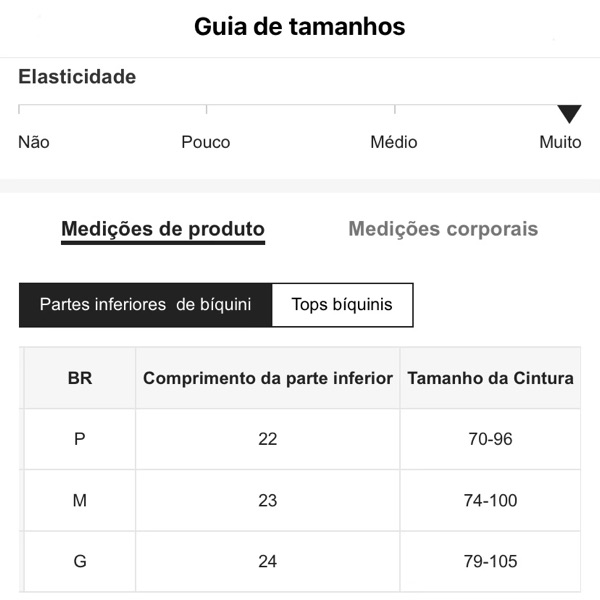Click the BR column header

click(80, 379)
